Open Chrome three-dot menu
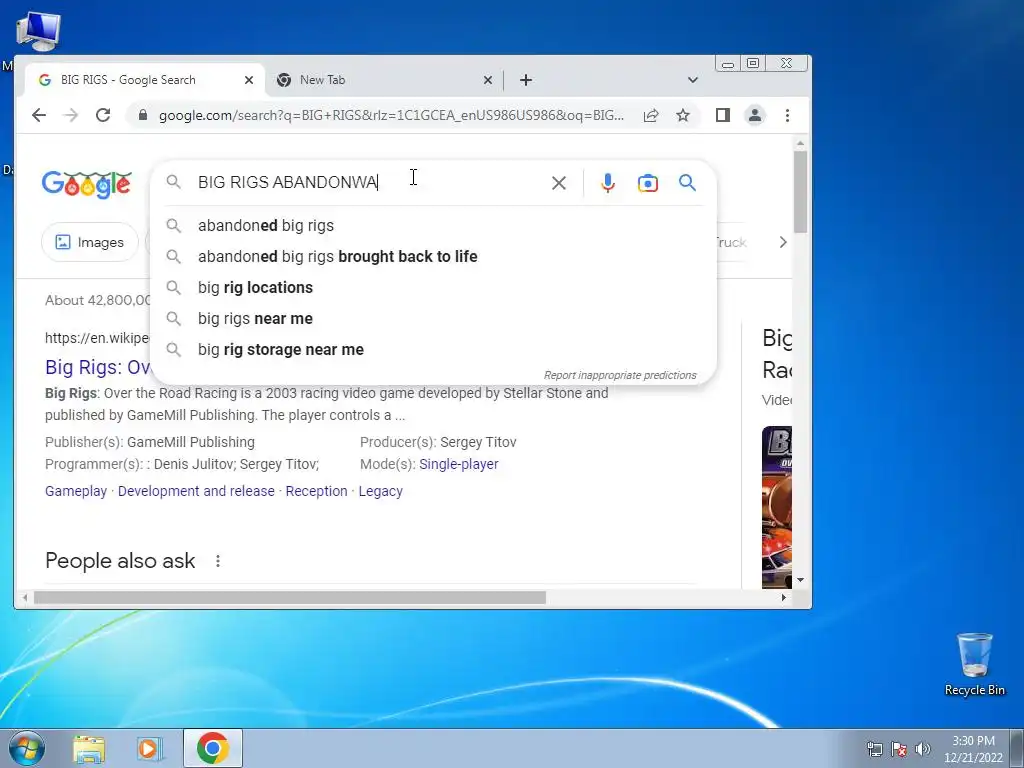Viewport: 1024px width, 768px height. pyautogui.click(x=788, y=116)
